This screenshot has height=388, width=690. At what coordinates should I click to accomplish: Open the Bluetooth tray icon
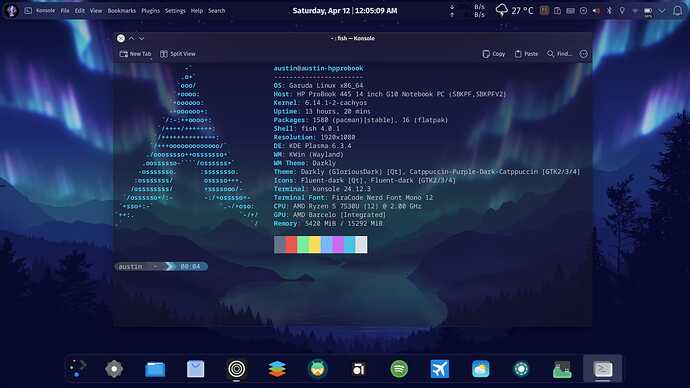tap(609, 11)
